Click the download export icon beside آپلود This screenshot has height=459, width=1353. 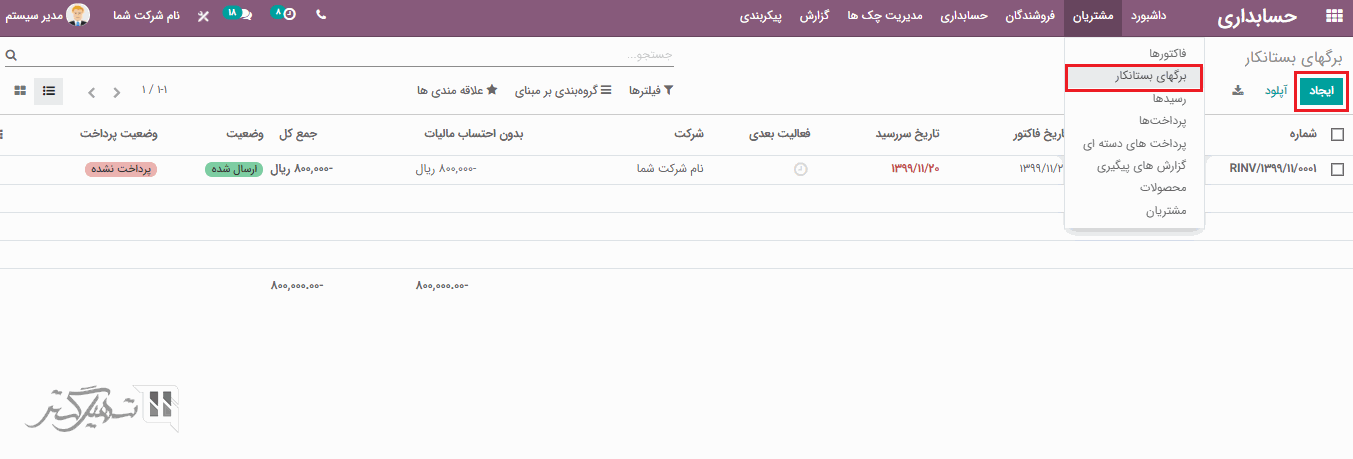click(1237, 91)
